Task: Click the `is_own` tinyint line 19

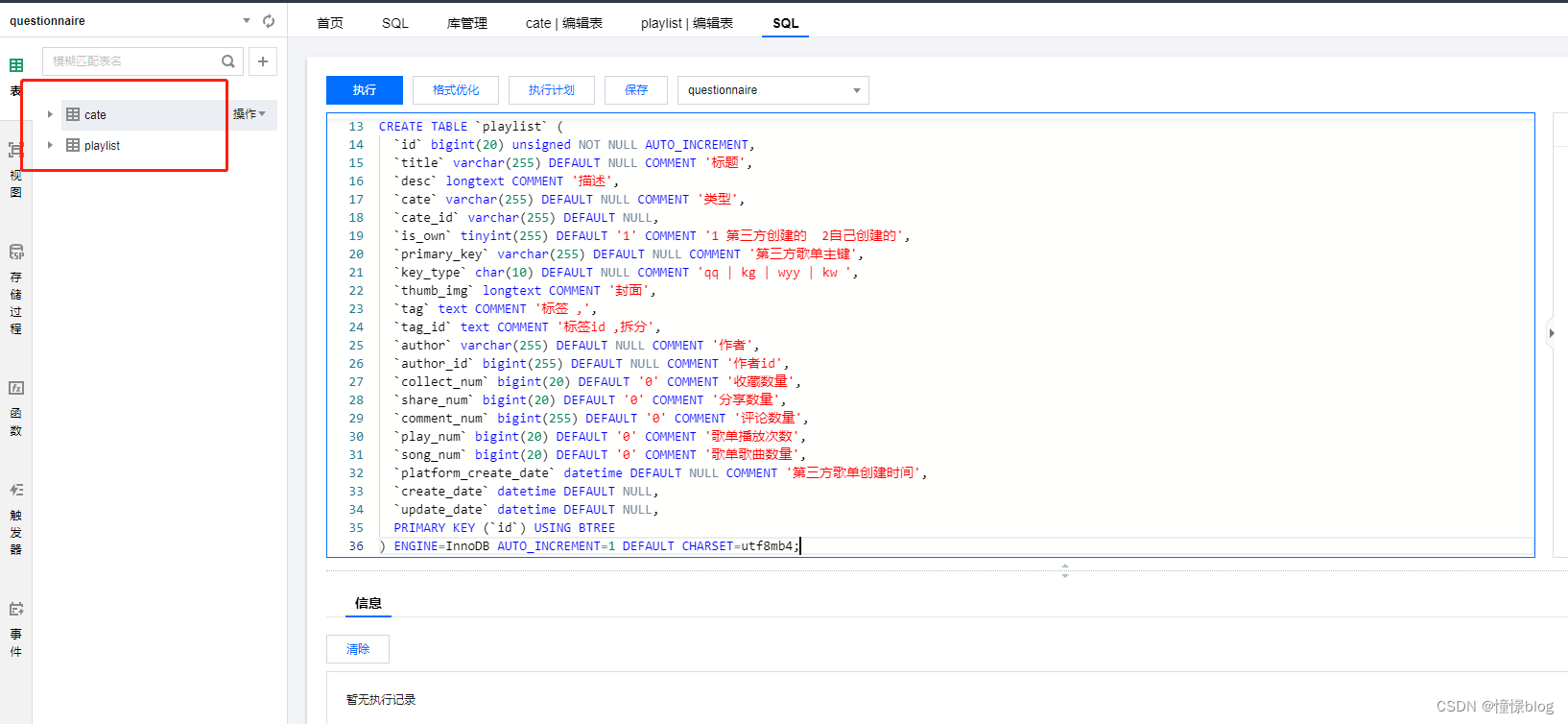Action: pyautogui.click(x=652, y=236)
